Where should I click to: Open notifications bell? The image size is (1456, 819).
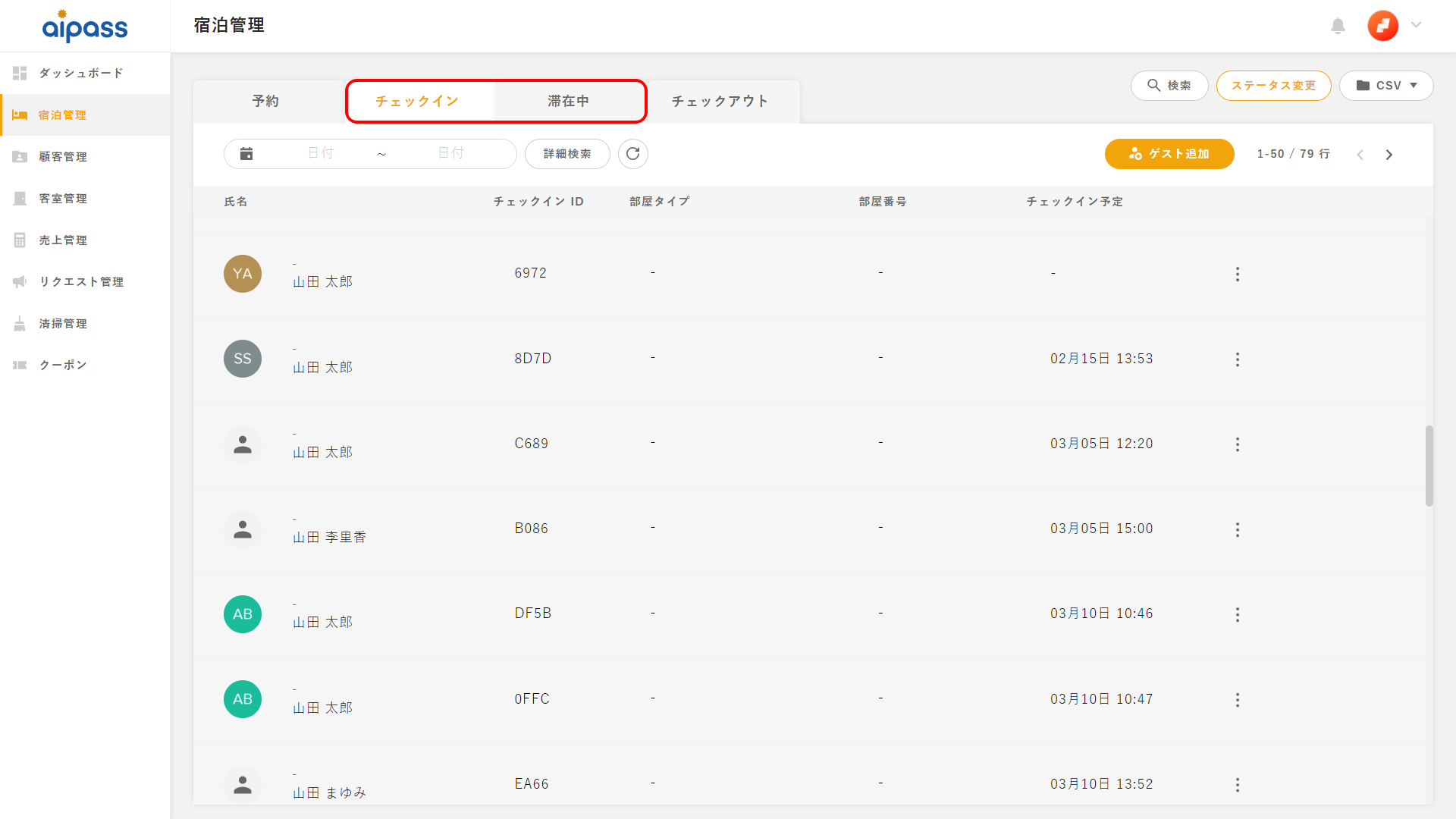click(1338, 26)
